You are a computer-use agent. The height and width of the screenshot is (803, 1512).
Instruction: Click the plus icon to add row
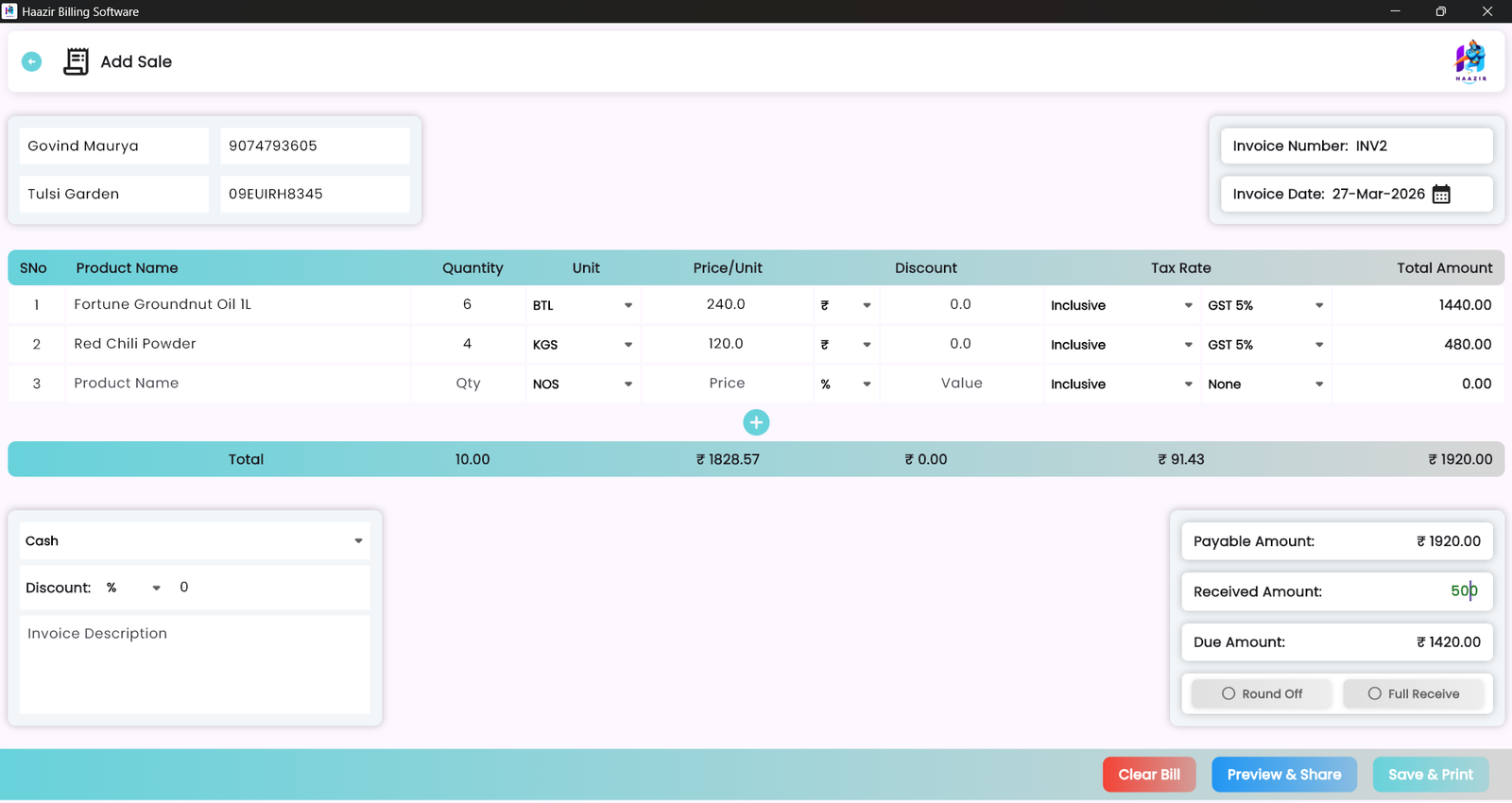[756, 422]
